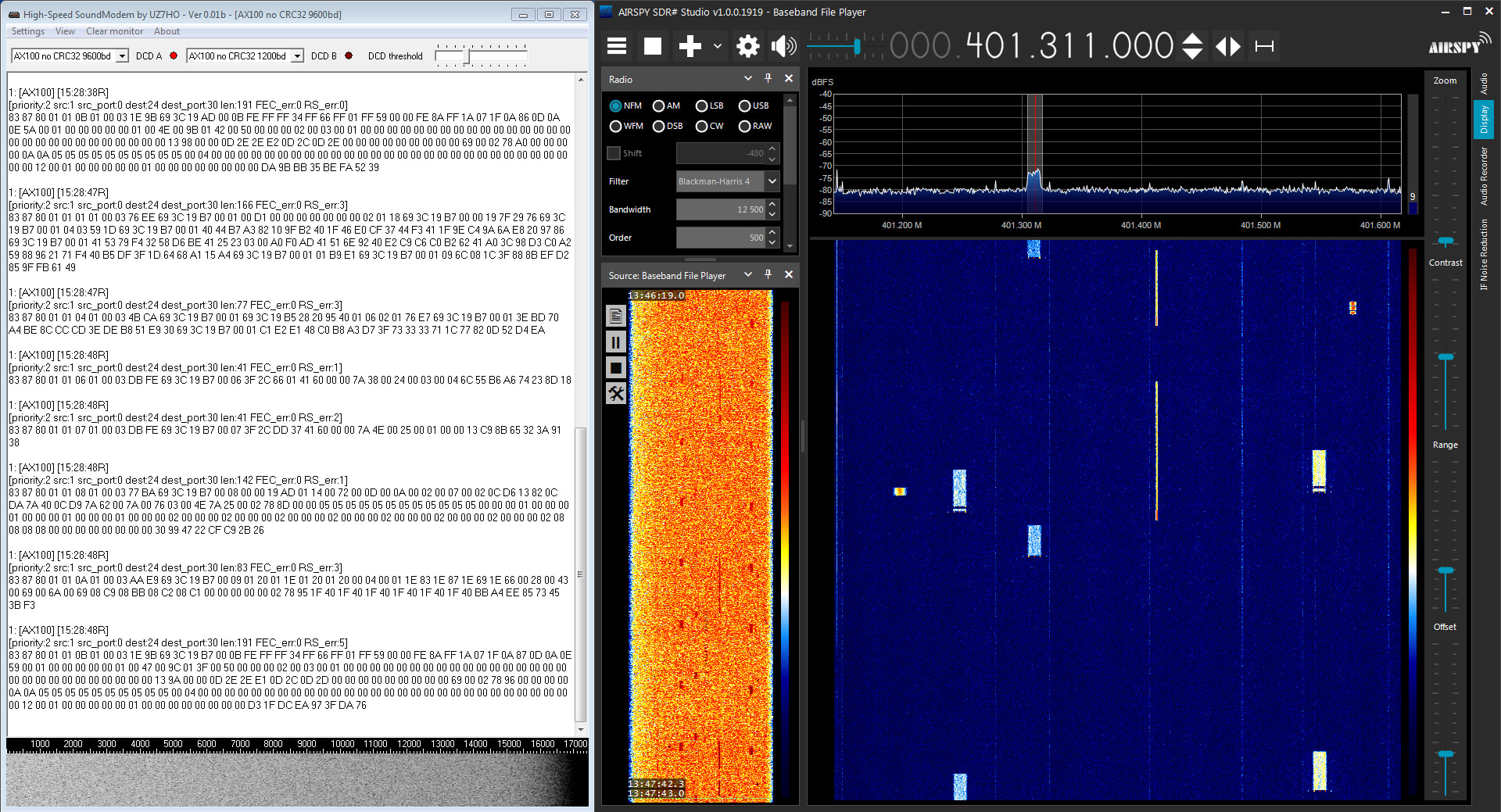Click Clear monitor to clear decoded packets

[114, 31]
